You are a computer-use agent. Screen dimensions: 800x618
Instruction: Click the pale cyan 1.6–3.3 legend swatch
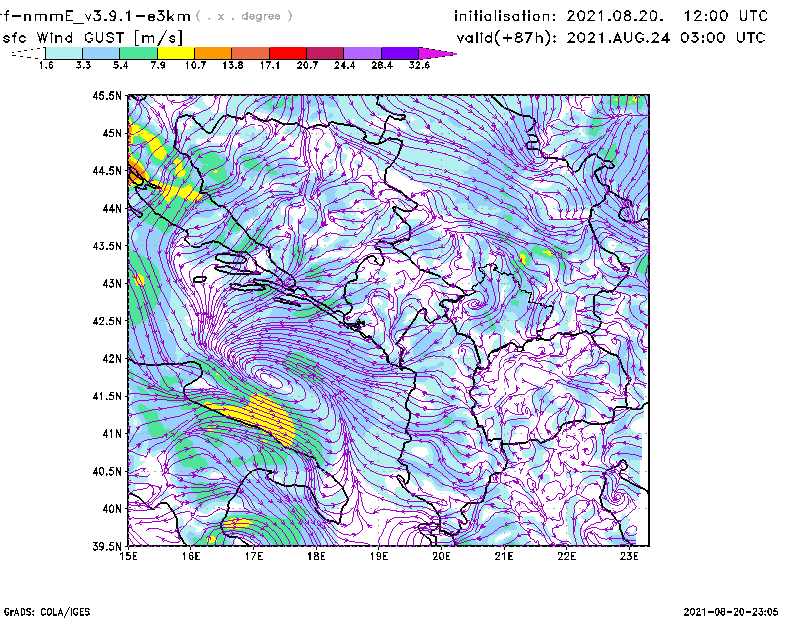click(x=64, y=53)
